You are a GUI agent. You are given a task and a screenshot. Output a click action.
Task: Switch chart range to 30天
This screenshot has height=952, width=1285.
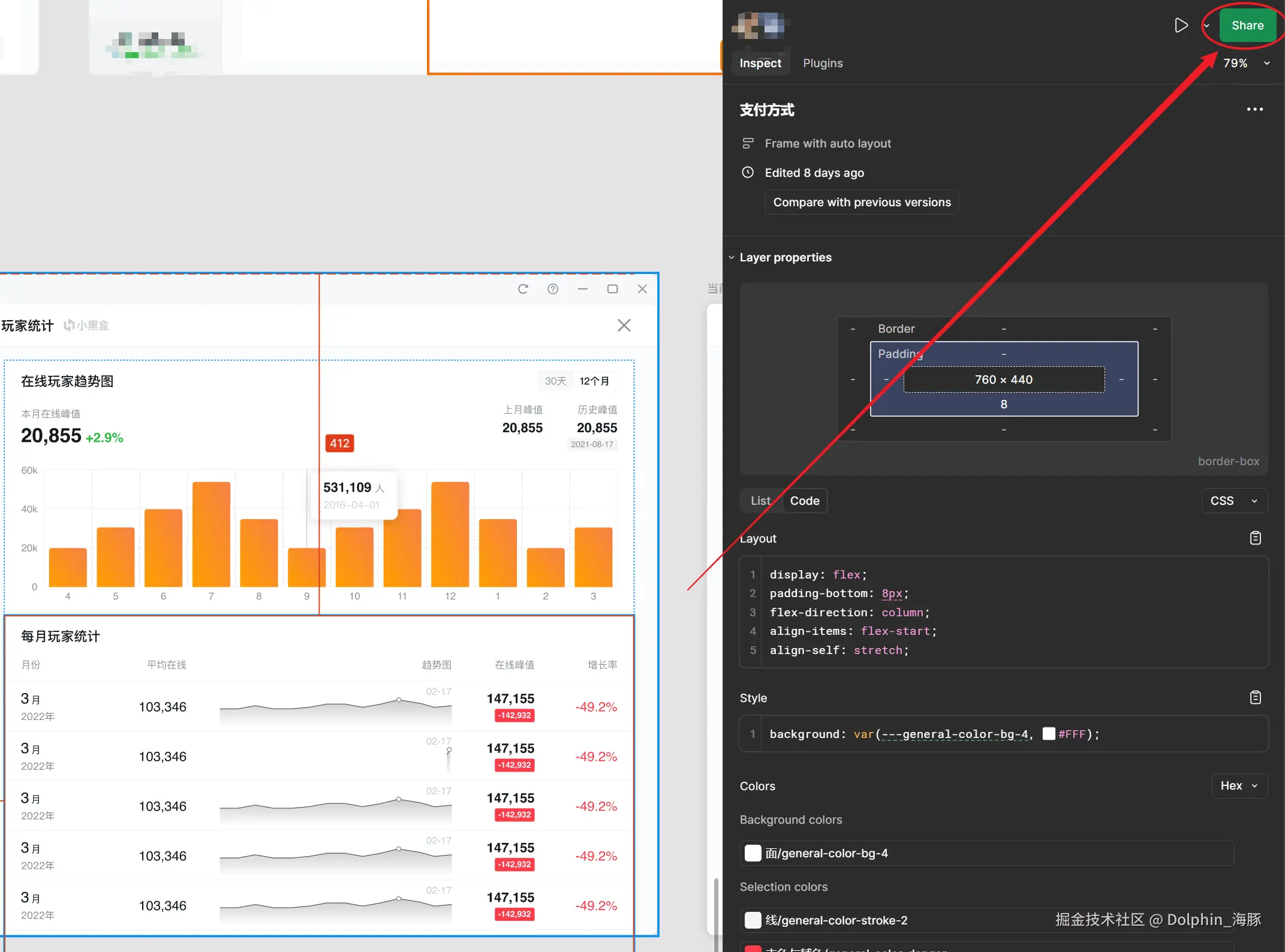click(x=555, y=381)
